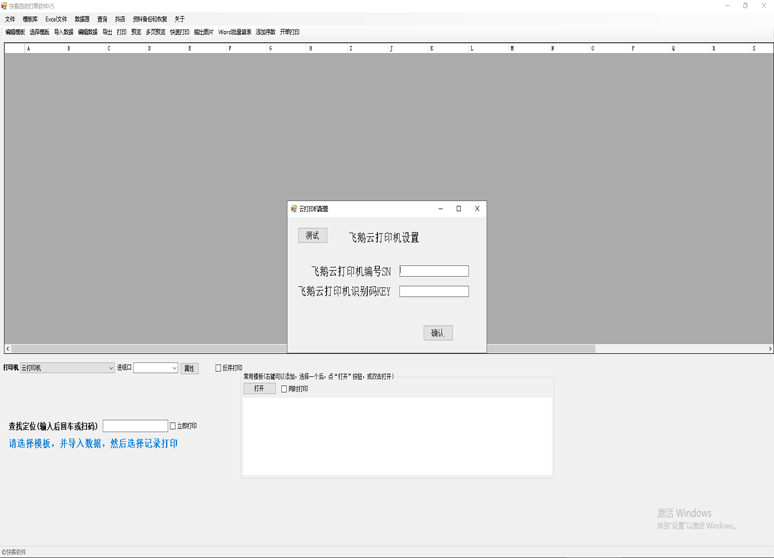
Task: Focus the 飞鹅云打印机编号SN input field
Action: pos(434,271)
